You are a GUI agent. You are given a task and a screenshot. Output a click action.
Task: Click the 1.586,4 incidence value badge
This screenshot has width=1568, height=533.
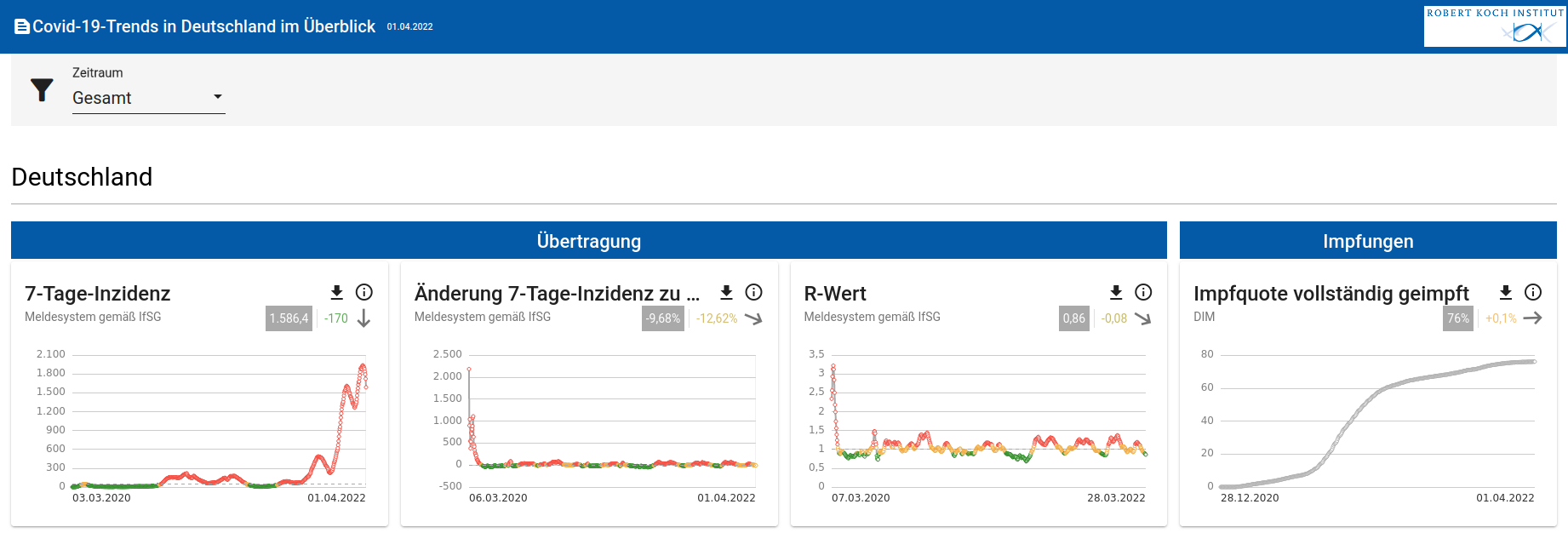289,318
